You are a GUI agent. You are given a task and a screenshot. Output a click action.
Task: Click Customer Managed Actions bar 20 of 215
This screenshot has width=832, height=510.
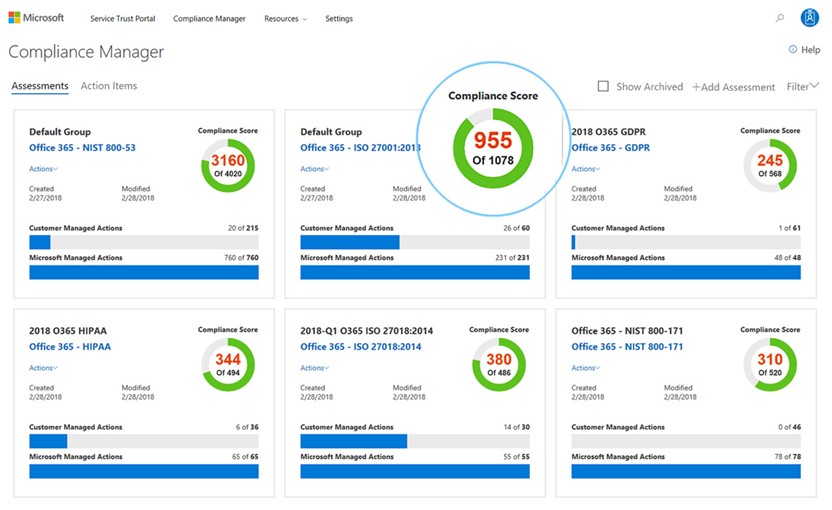click(x=144, y=242)
